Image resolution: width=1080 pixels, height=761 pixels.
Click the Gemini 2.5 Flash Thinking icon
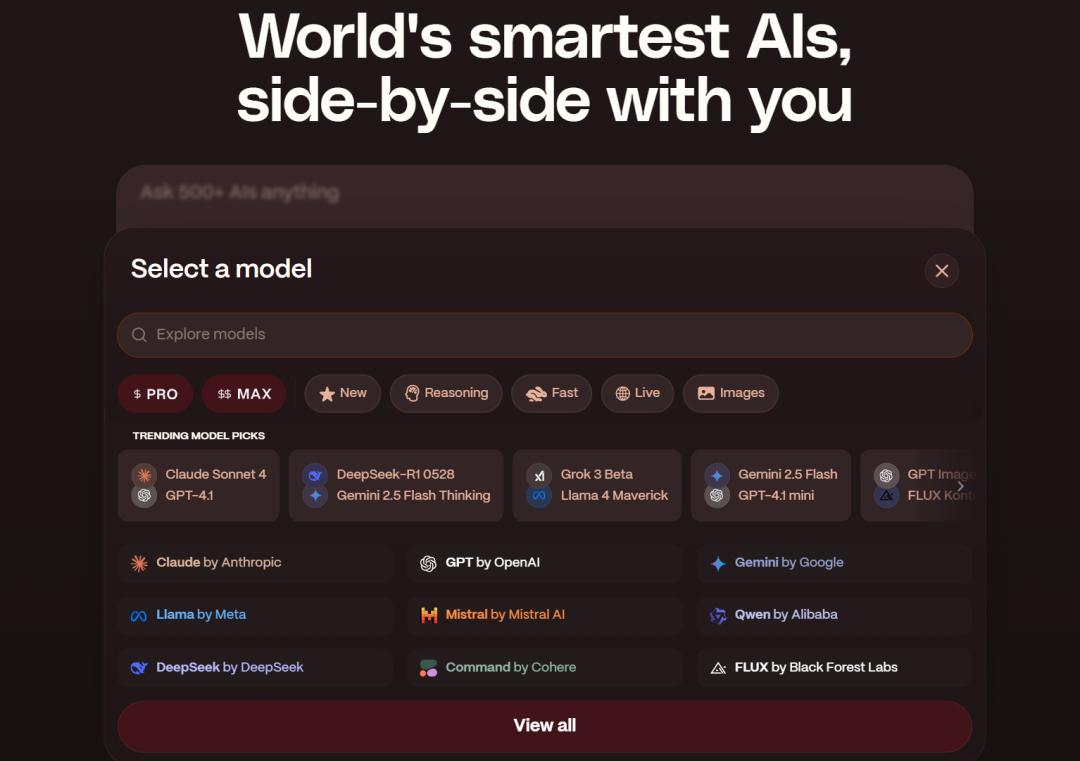315,495
